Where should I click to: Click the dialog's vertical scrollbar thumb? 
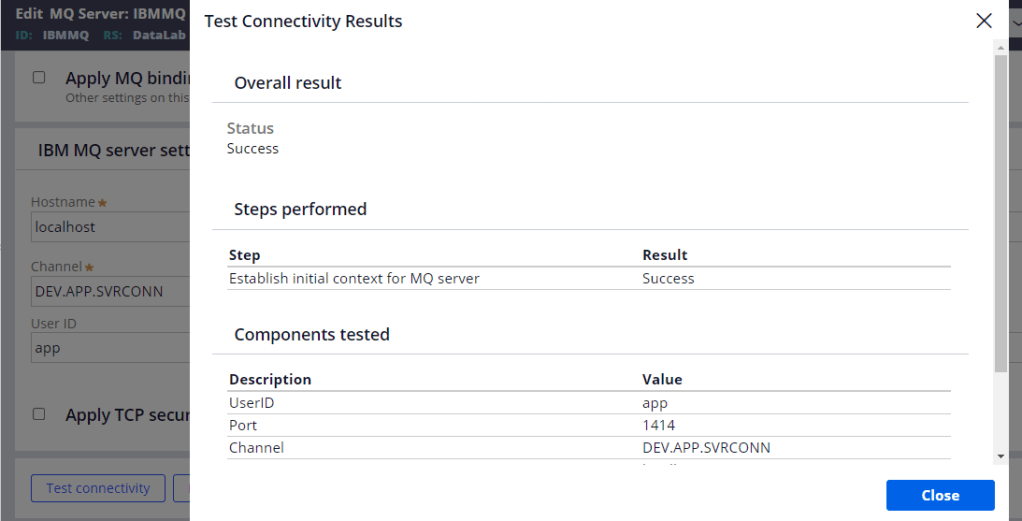pos(1000,210)
